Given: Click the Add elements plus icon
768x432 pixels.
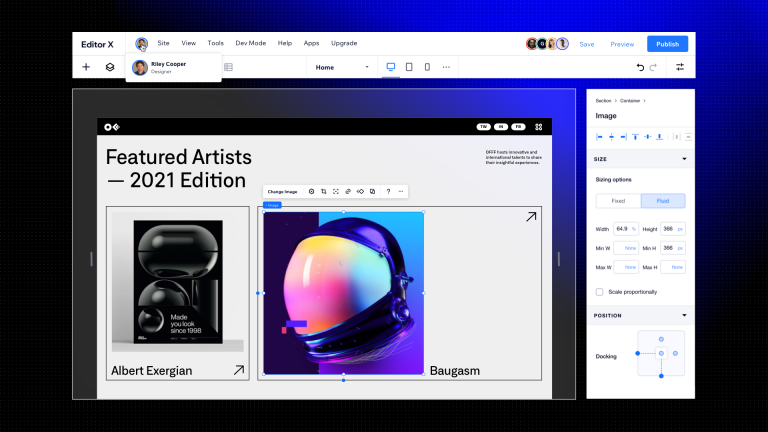Looking at the screenshot, I should click(x=86, y=67).
